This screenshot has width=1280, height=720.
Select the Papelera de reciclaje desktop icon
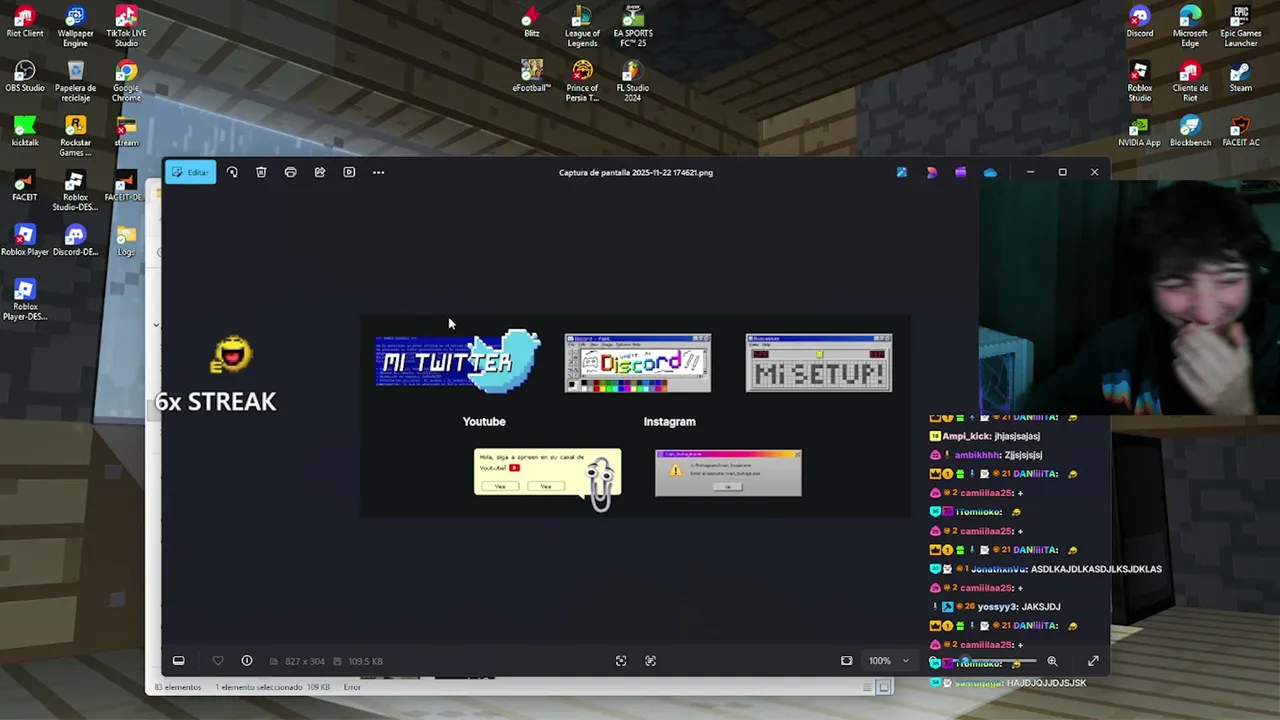tap(76, 82)
